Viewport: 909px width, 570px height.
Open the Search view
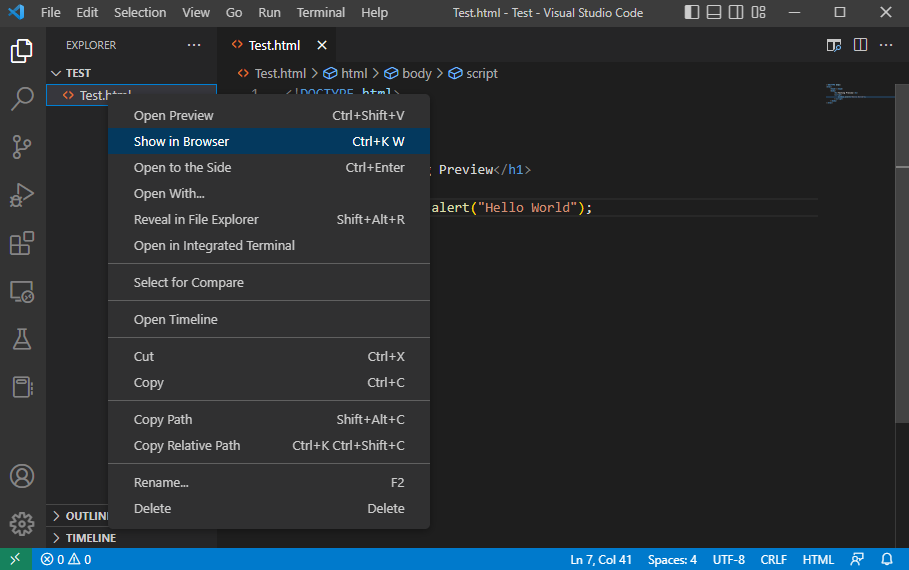coord(21,99)
